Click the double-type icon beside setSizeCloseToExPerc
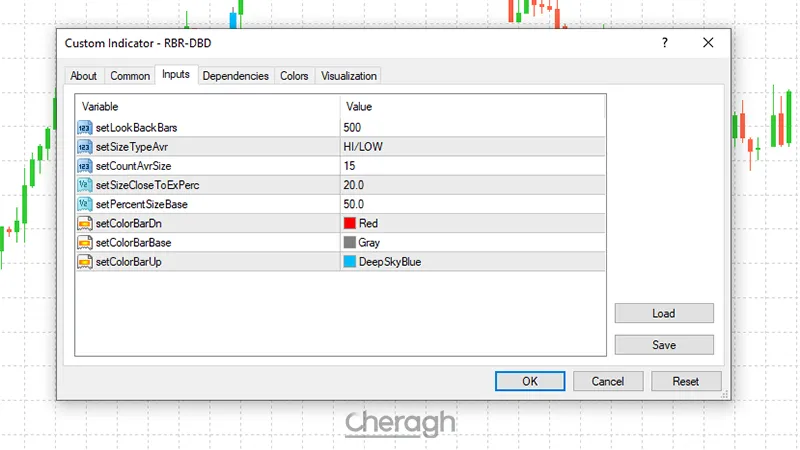Screen dimensions: 800x450 (x=85, y=184)
